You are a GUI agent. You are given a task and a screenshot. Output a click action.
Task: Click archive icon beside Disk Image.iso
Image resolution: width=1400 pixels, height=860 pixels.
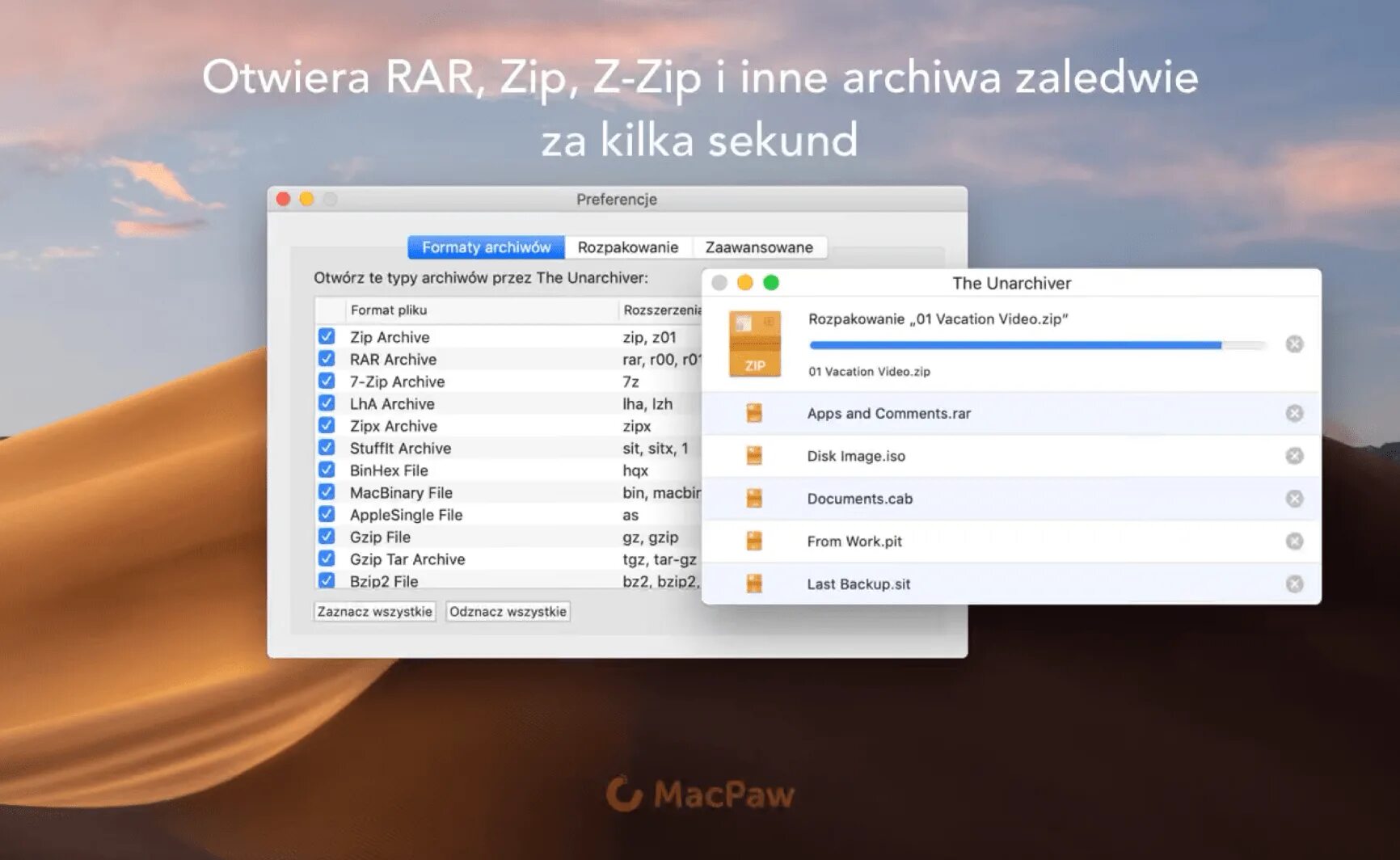click(754, 456)
